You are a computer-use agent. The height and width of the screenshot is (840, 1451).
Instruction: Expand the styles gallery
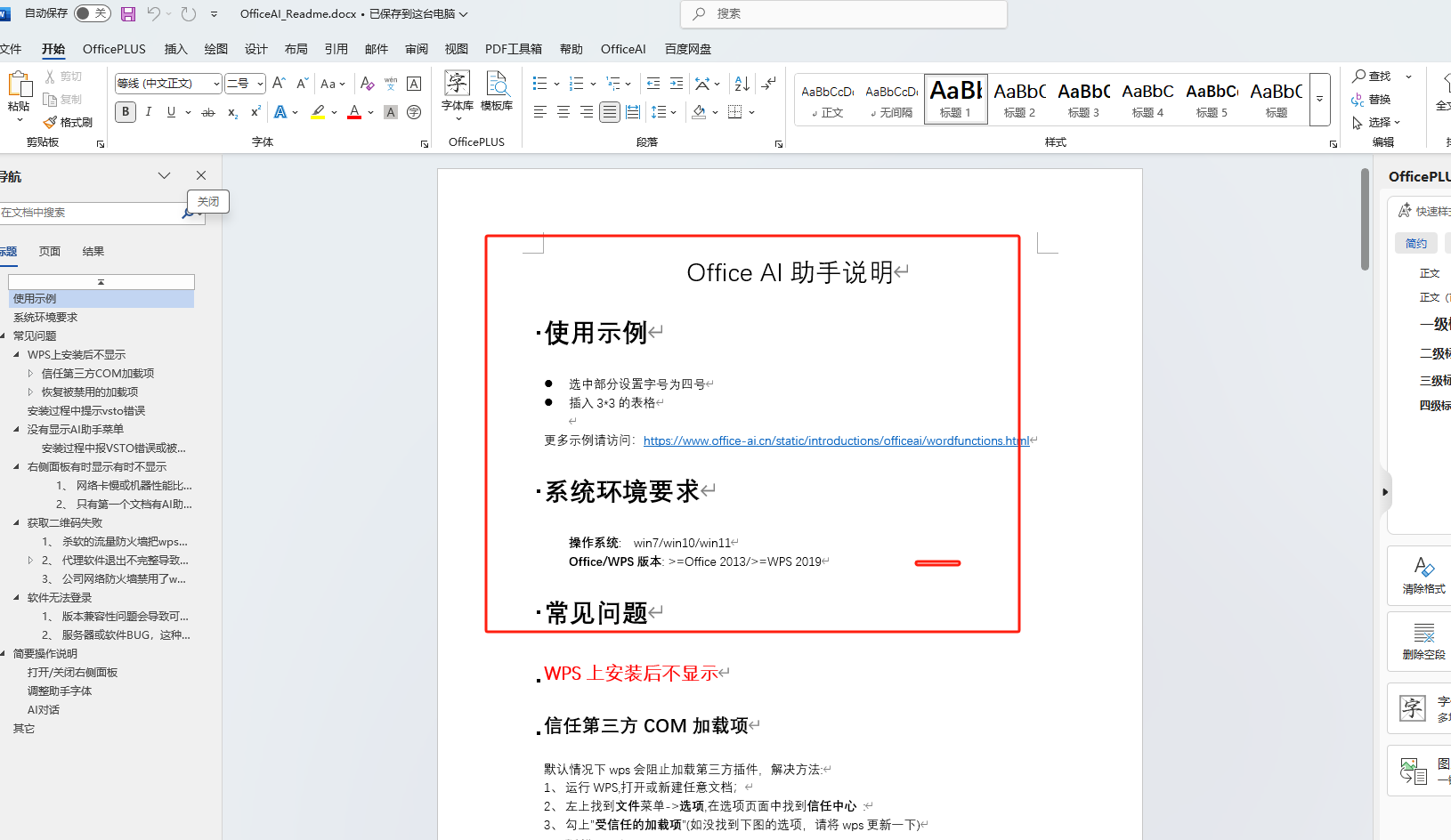(x=1320, y=99)
